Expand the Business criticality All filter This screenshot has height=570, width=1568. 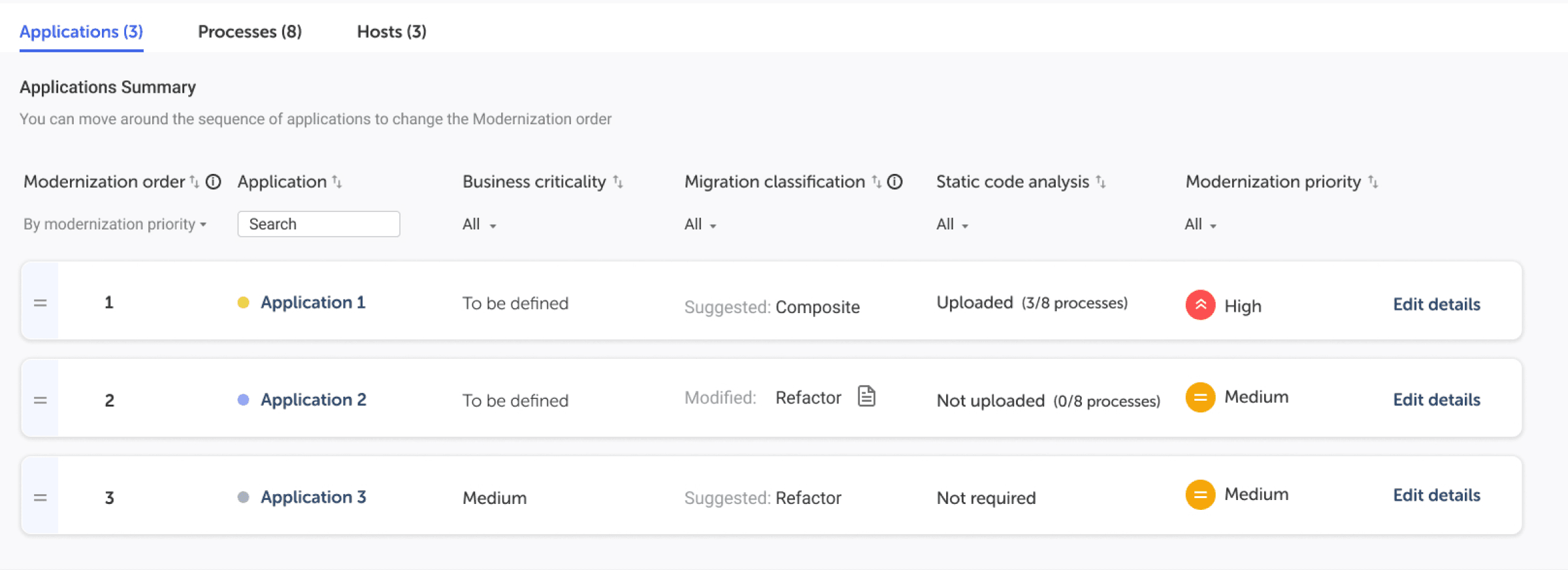click(479, 224)
